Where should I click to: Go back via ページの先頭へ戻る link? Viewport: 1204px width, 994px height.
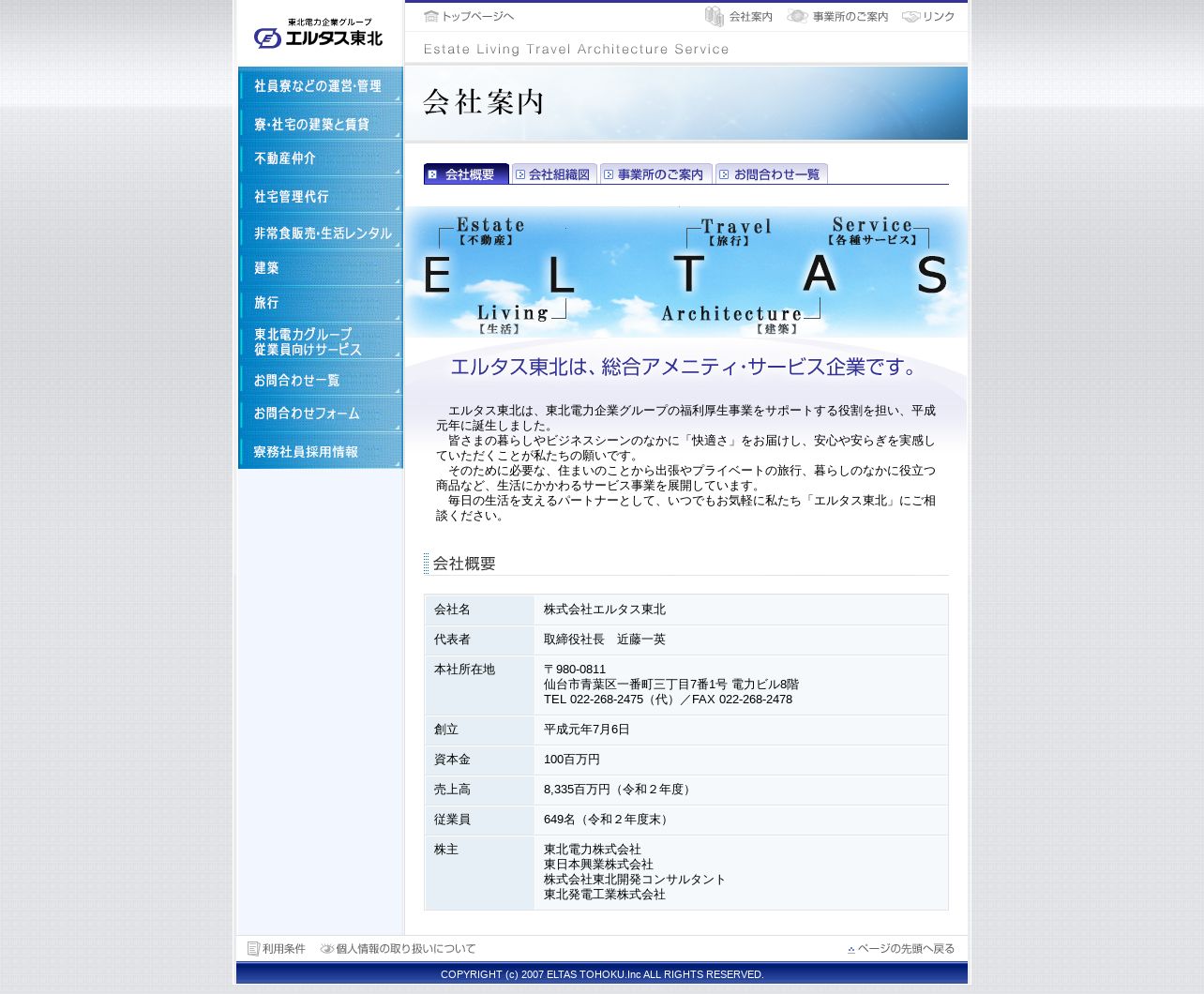(x=906, y=949)
